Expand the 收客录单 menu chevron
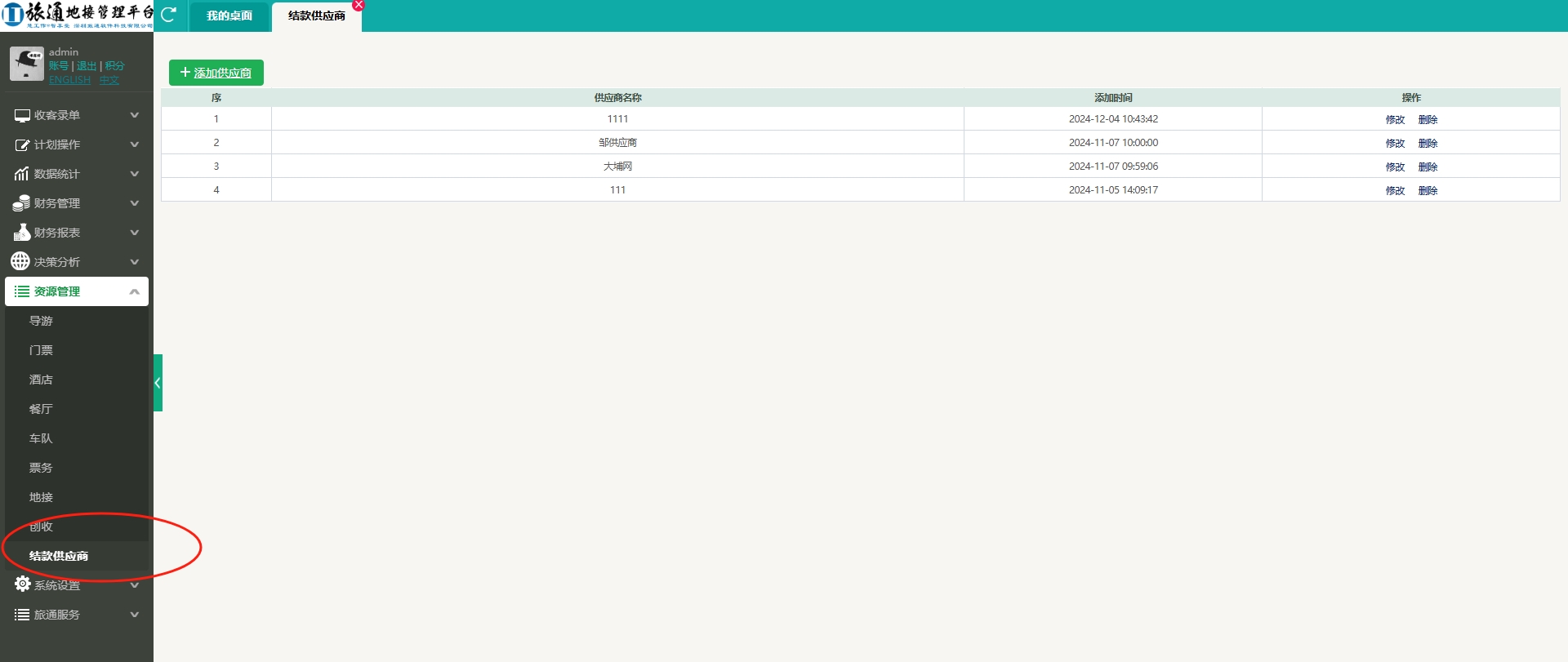Screen dimensions: 1568x662 pyautogui.click(x=135, y=115)
